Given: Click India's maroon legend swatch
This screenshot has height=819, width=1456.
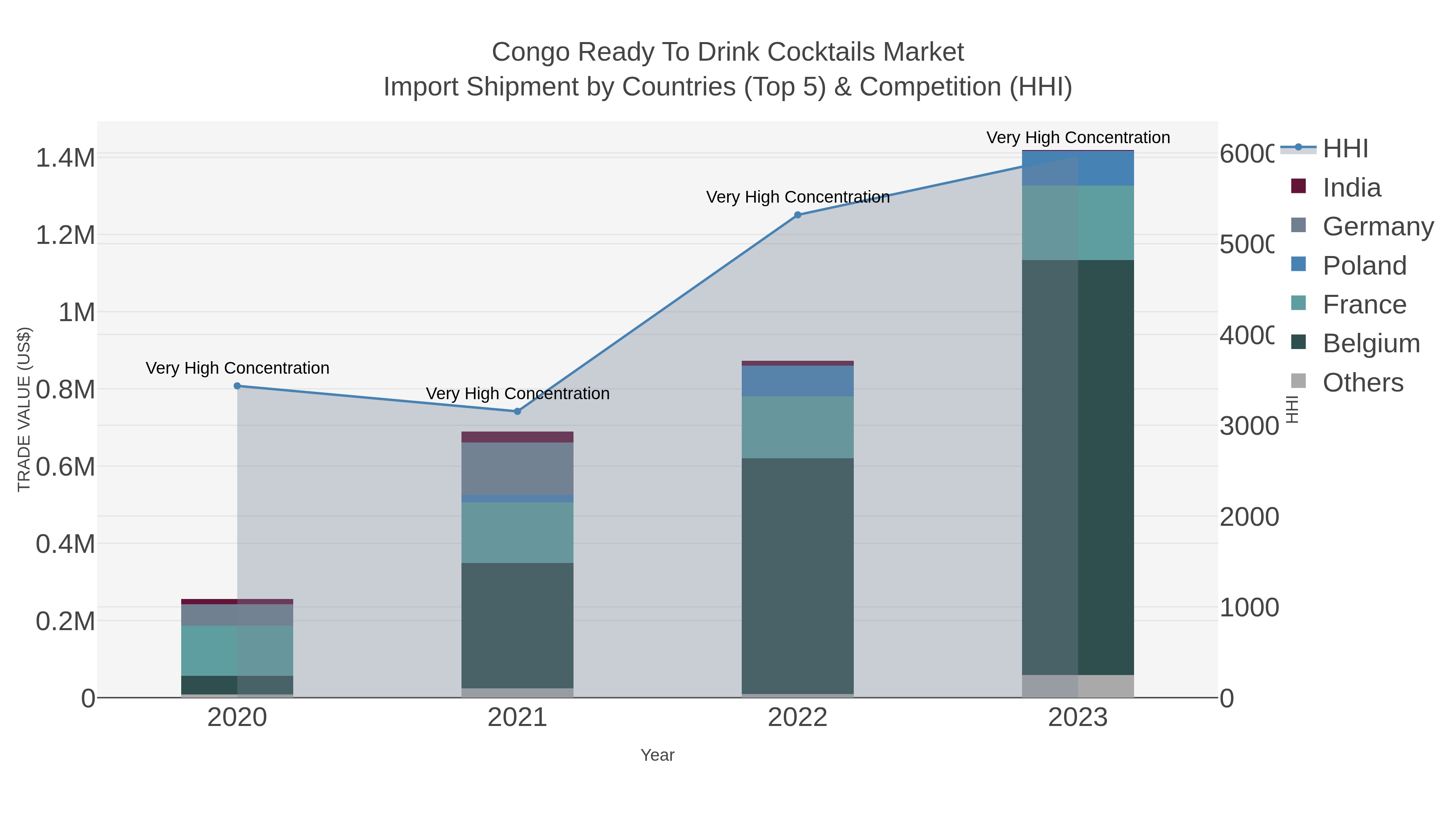Looking at the screenshot, I should click(x=1299, y=186).
